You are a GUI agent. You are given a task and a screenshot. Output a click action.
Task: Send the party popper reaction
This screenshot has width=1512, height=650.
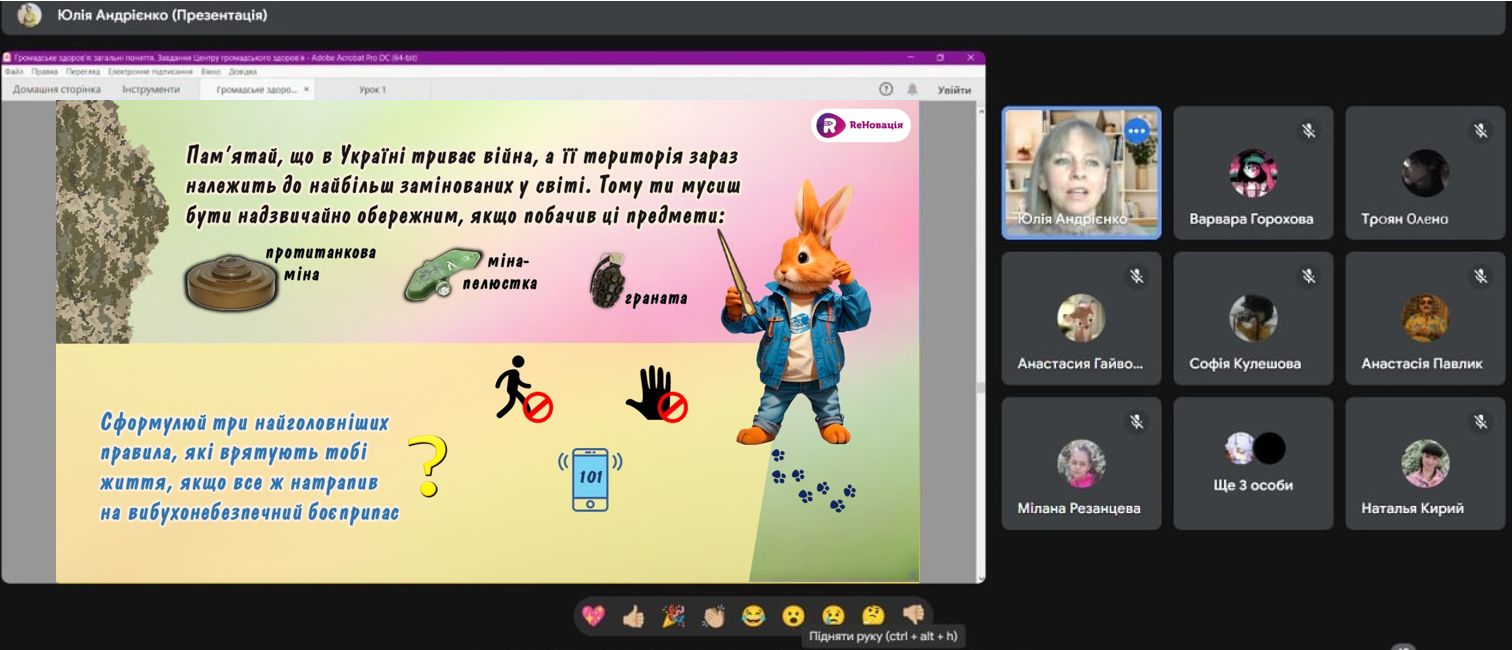673,616
